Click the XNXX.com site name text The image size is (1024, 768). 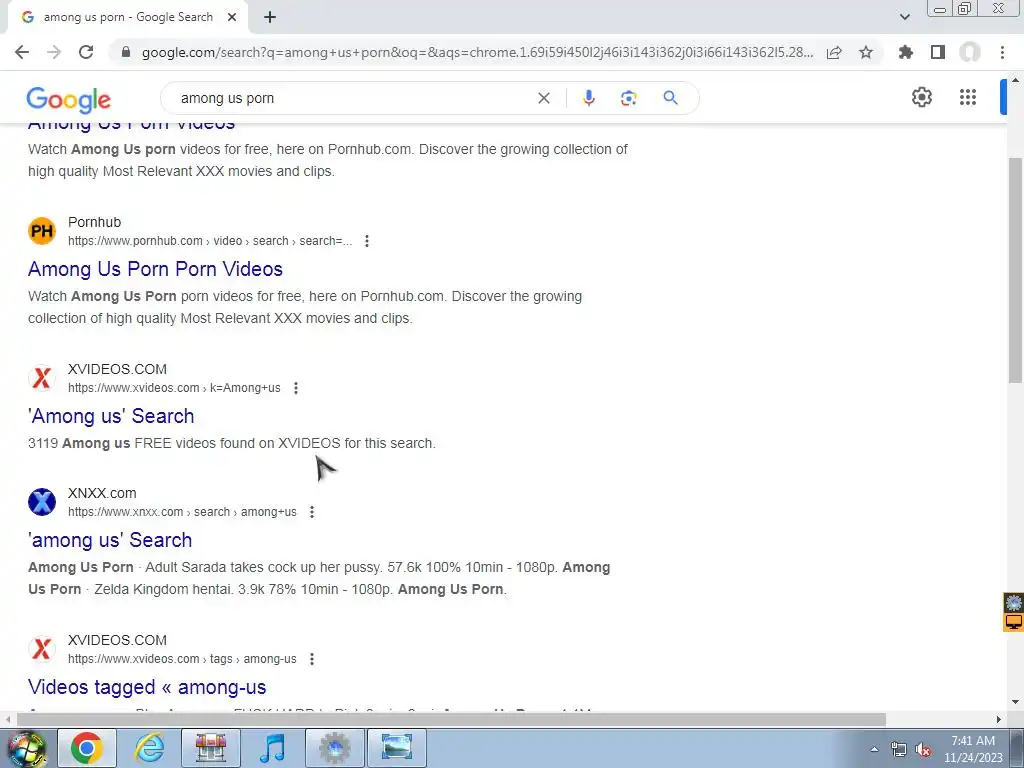click(x=102, y=493)
